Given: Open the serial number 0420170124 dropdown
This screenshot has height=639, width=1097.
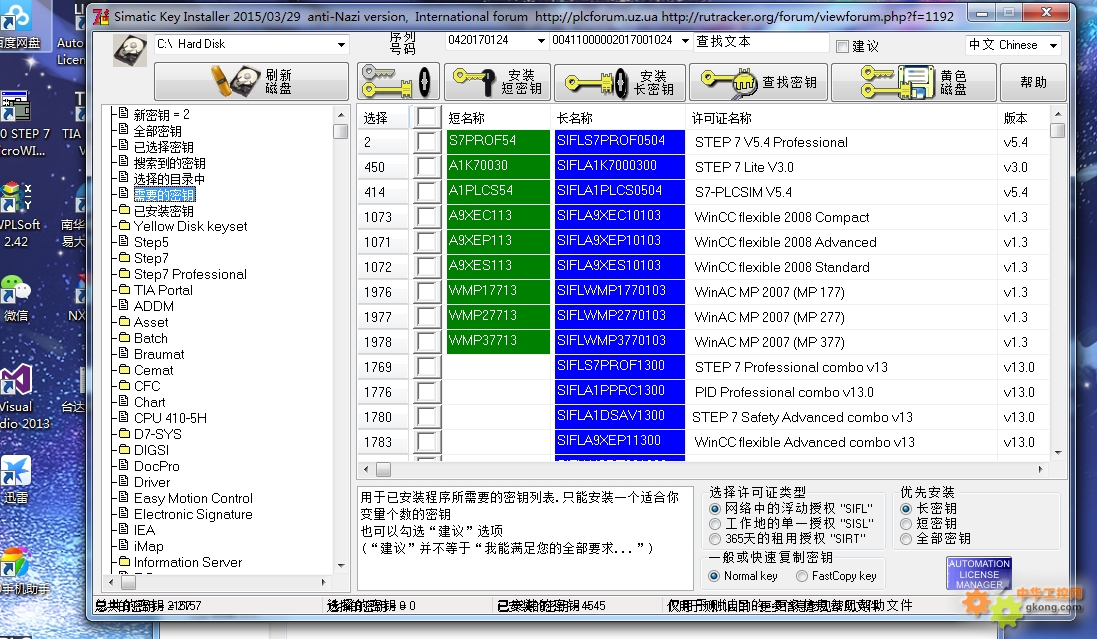Looking at the screenshot, I should click(541, 41).
